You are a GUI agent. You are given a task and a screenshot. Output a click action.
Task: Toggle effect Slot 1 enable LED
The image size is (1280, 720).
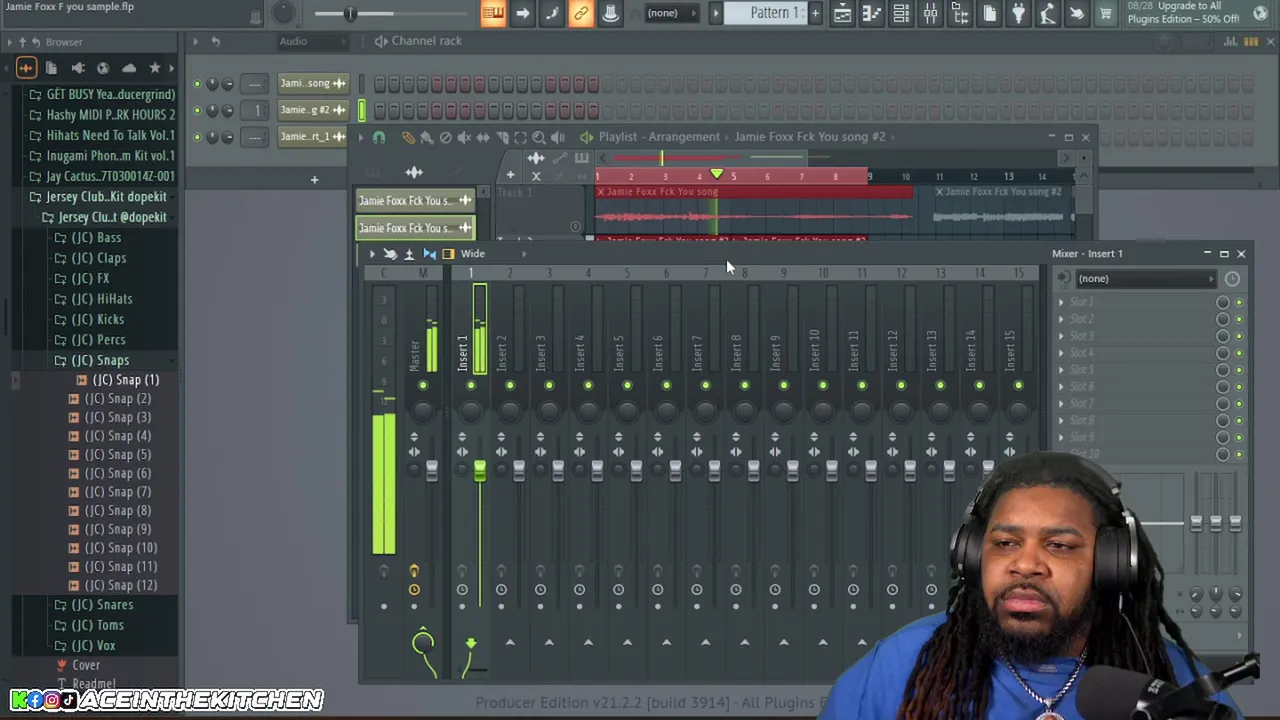[1239, 302]
